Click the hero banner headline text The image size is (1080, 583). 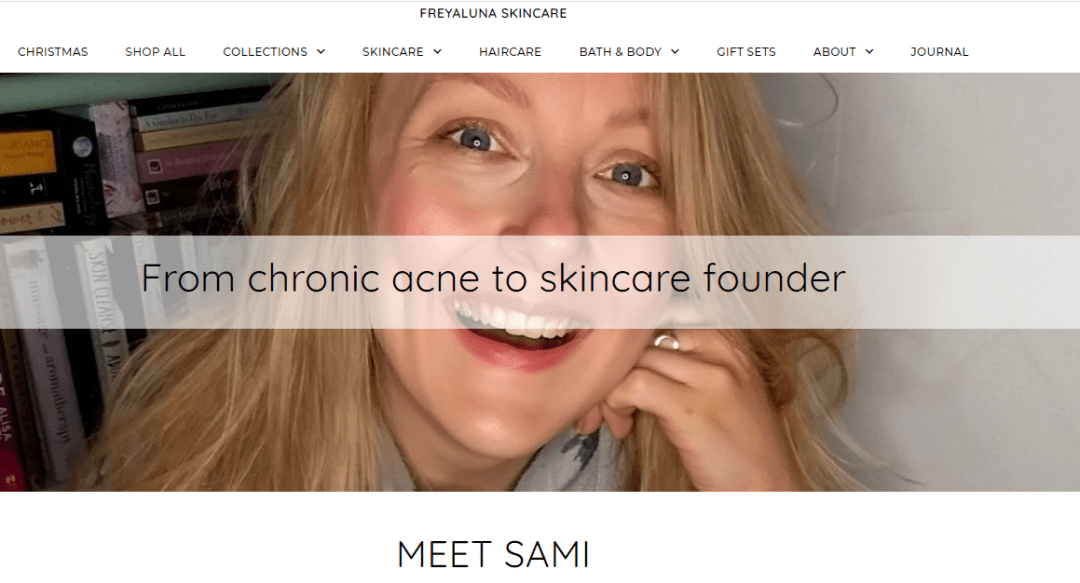493,278
